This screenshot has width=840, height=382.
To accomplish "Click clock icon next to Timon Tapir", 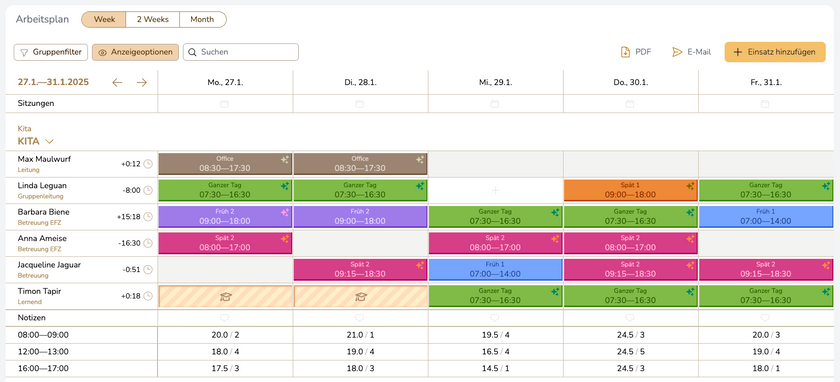I will coord(148,296).
